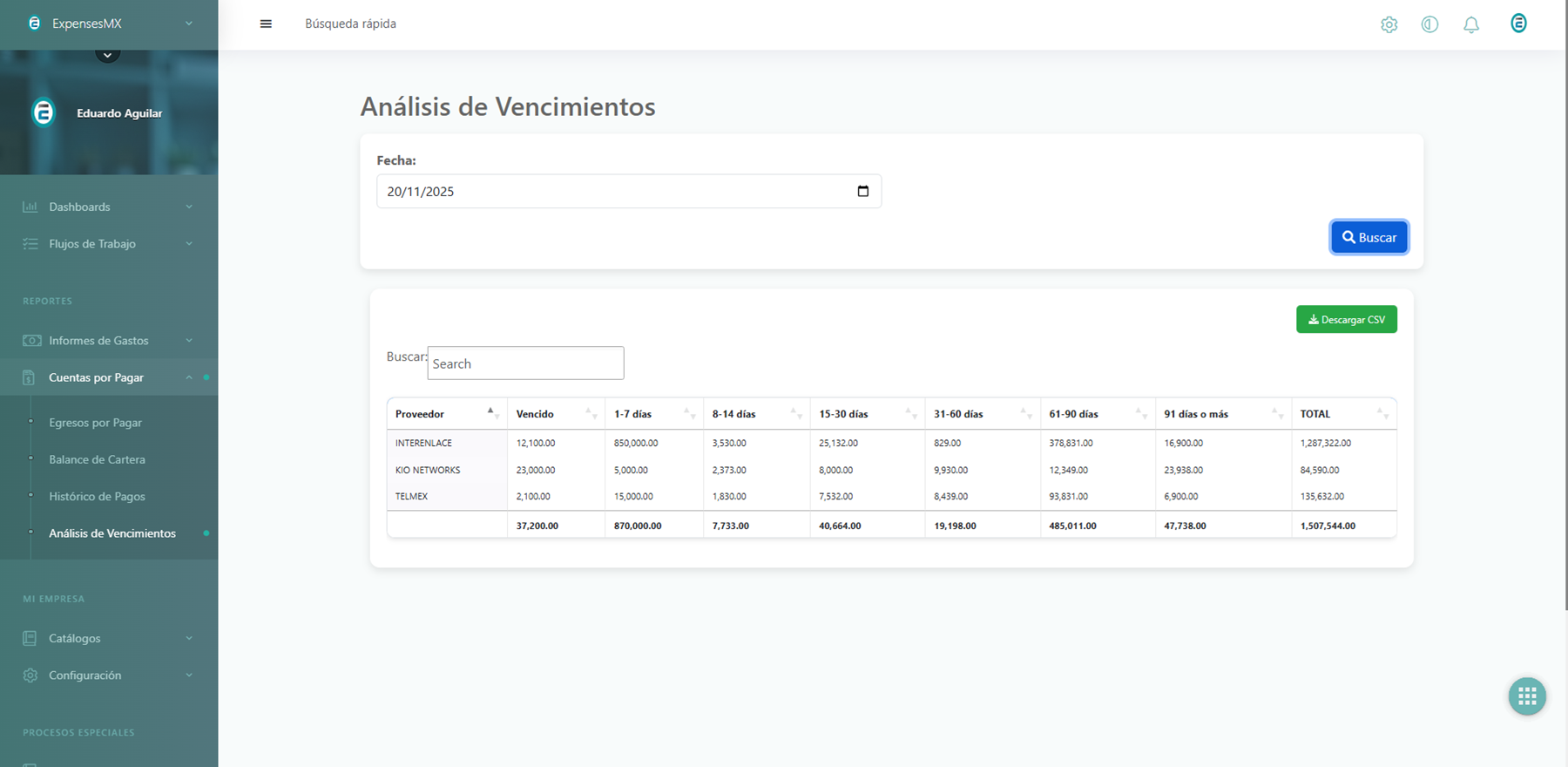Viewport: 1568px width, 767px height.
Task: Open the notifications bell
Action: point(1471,24)
